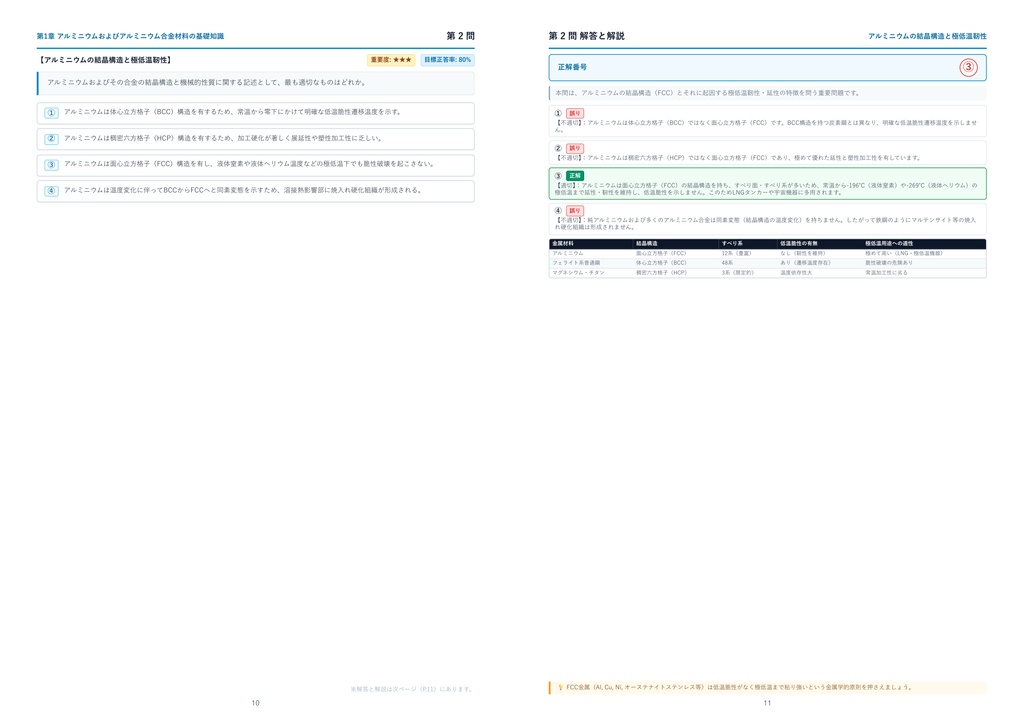Click the red circled ③ in the 正解番号 box
This screenshot has width=1024, height=724.
coord(968,67)
